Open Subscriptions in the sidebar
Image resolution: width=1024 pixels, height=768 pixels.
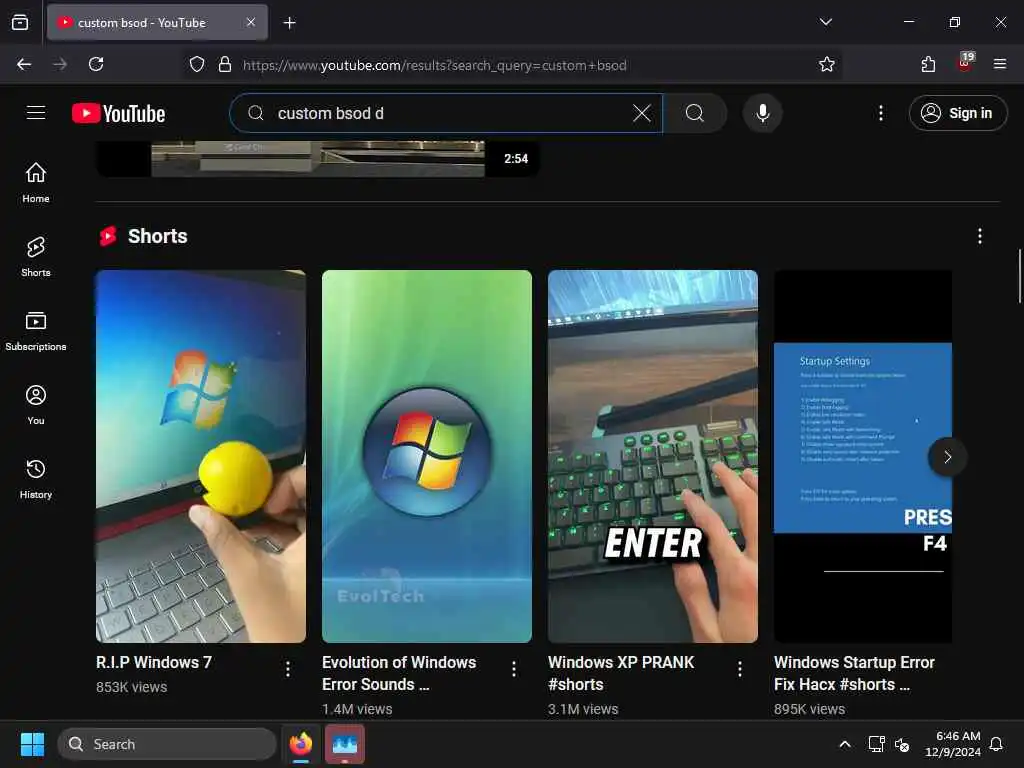[36, 330]
